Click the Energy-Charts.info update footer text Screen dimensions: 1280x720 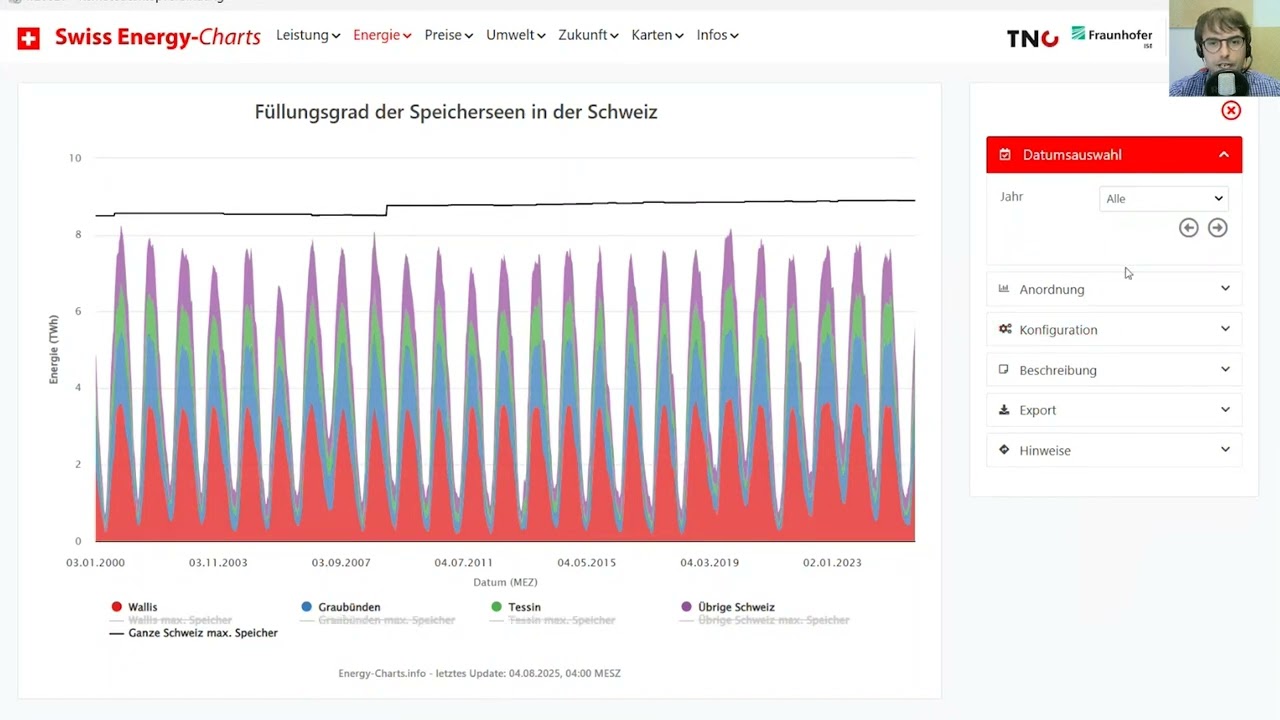(479, 673)
